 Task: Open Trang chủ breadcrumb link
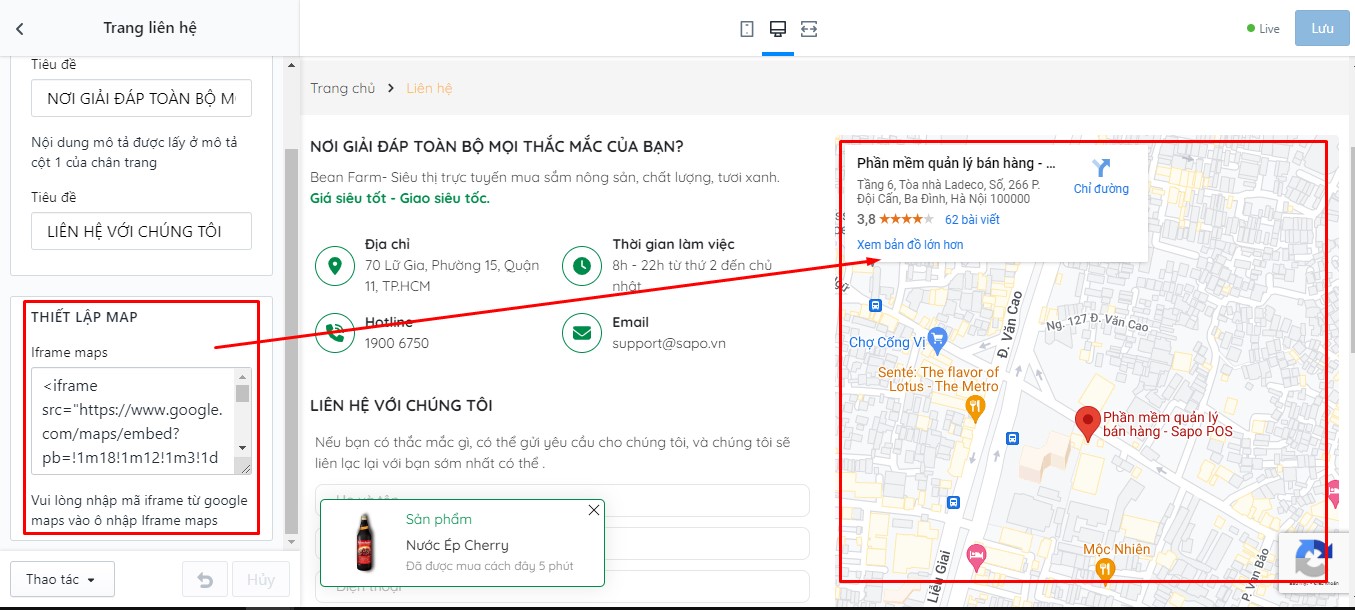pos(343,88)
